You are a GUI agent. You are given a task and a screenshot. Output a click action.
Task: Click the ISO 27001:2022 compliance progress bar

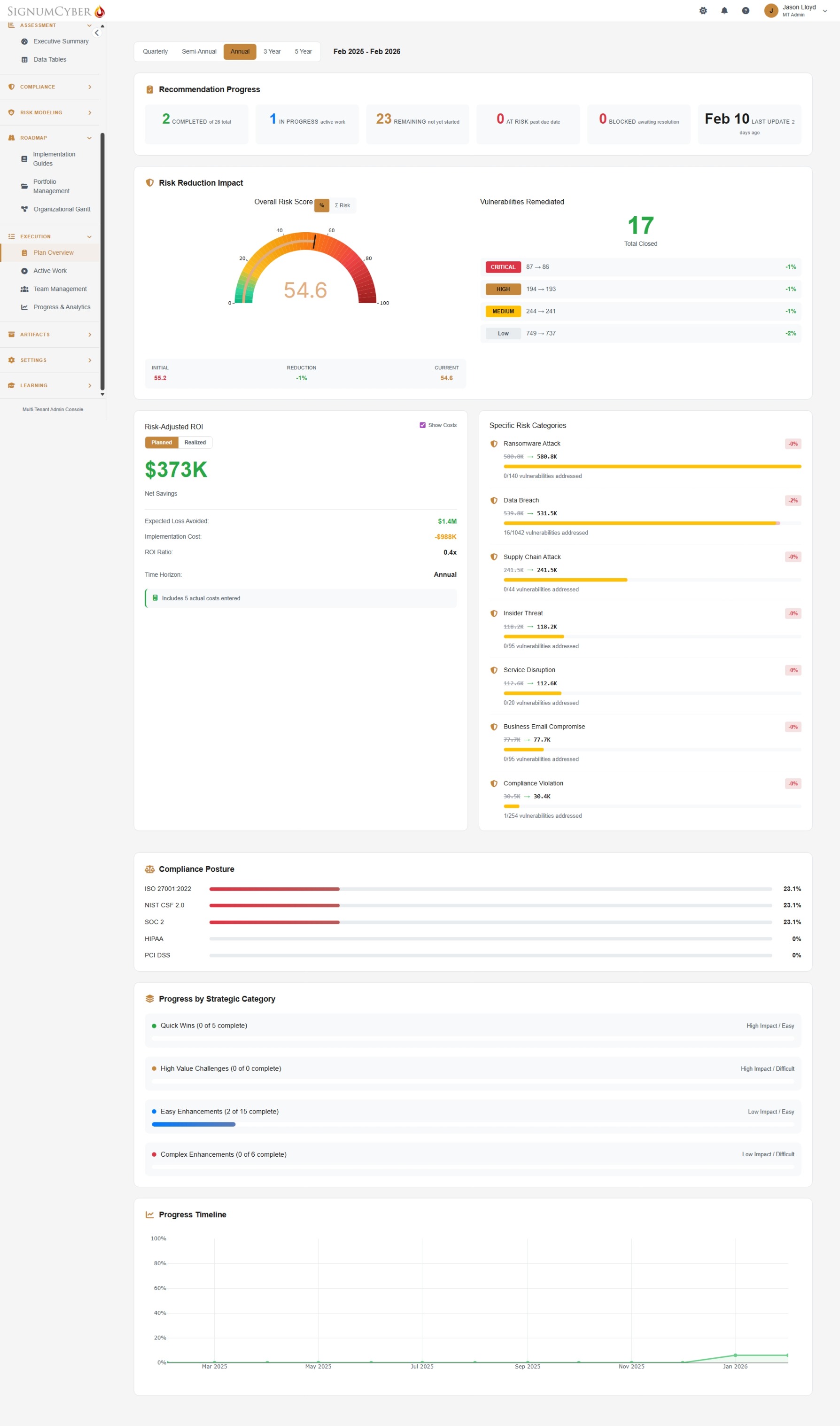(490, 888)
